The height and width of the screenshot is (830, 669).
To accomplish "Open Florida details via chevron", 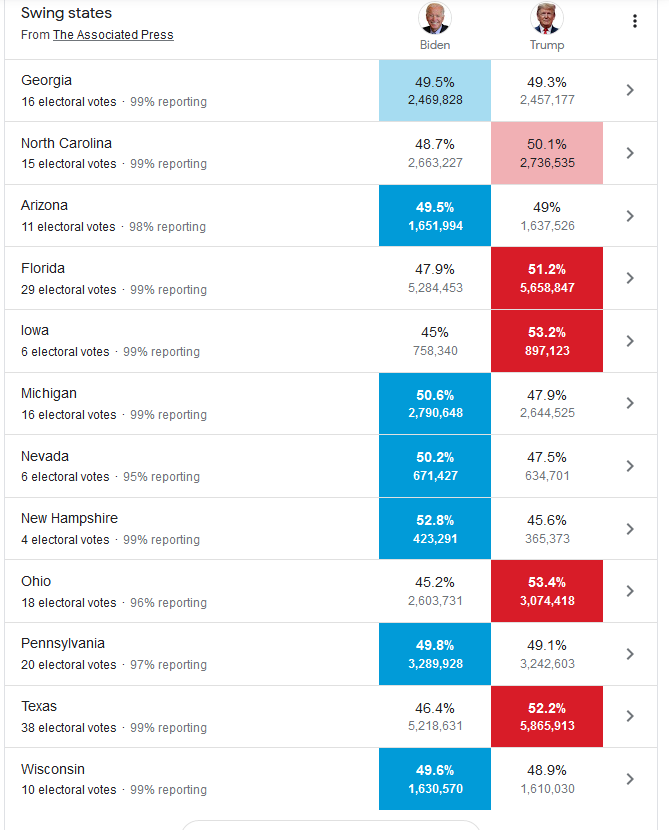I will [x=630, y=278].
